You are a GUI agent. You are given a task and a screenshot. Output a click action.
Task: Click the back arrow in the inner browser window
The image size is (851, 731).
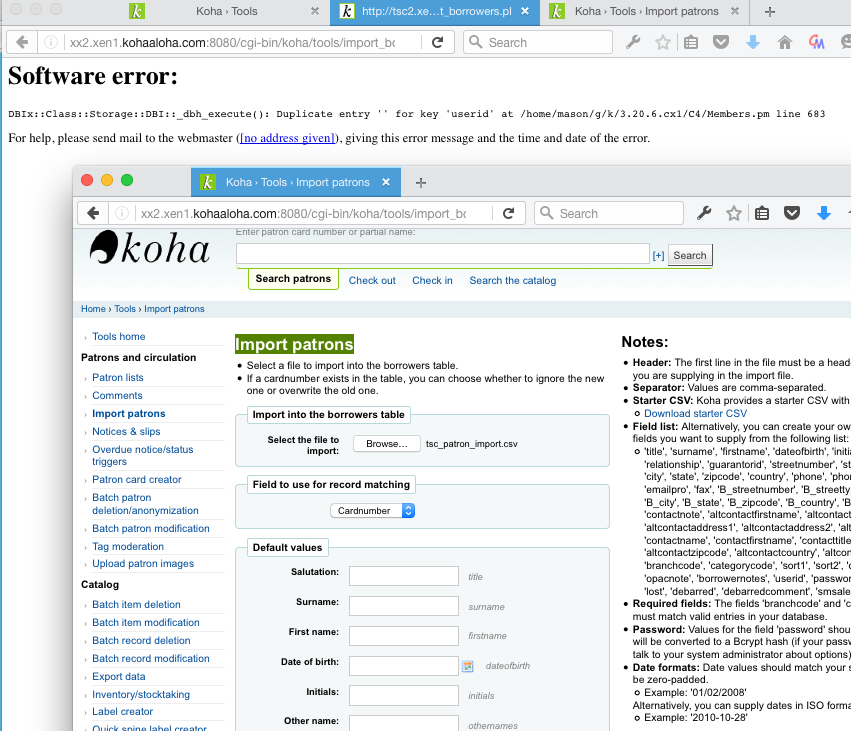[93, 213]
